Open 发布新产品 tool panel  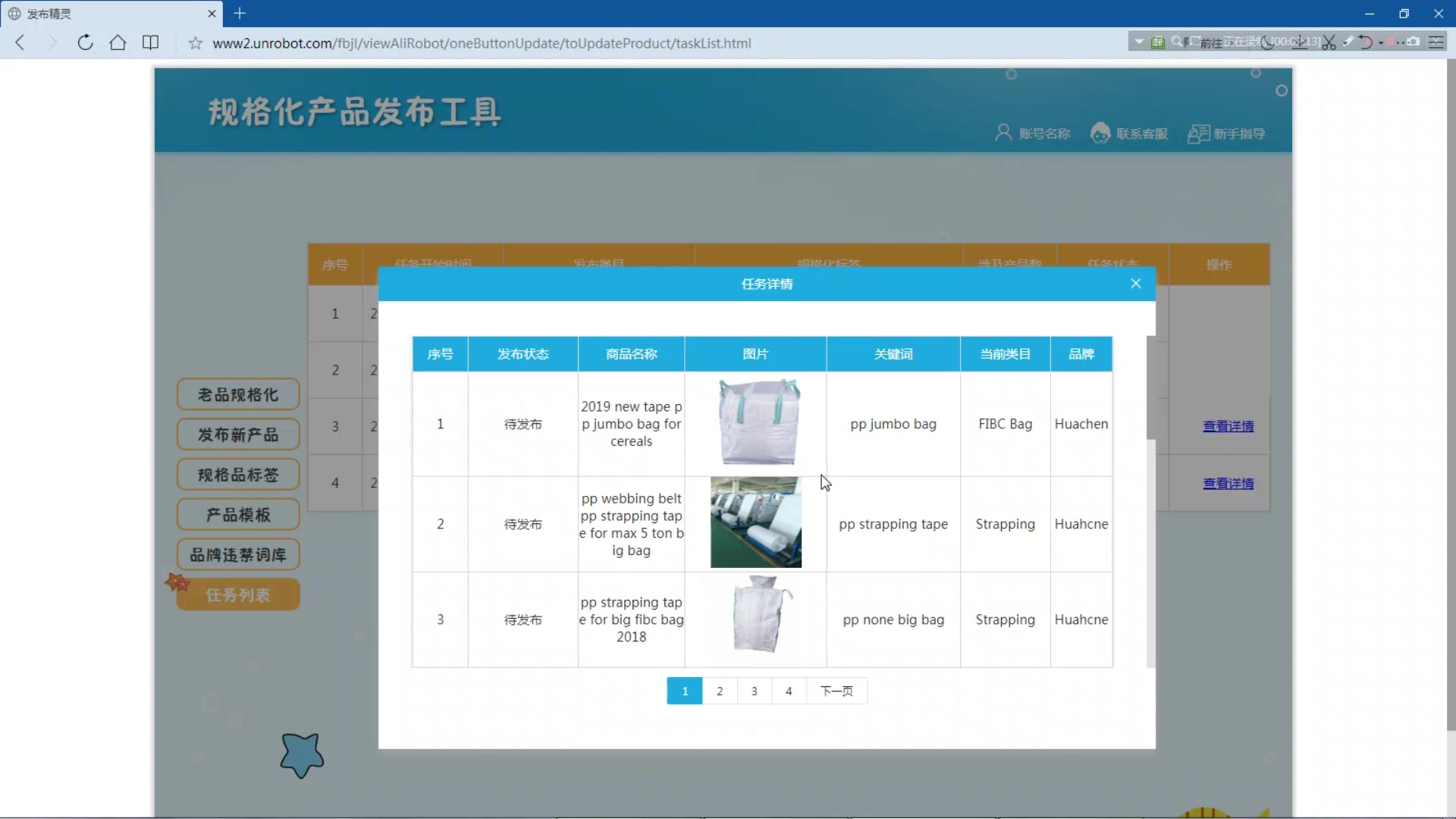pyautogui.click(x=238, y=435)
